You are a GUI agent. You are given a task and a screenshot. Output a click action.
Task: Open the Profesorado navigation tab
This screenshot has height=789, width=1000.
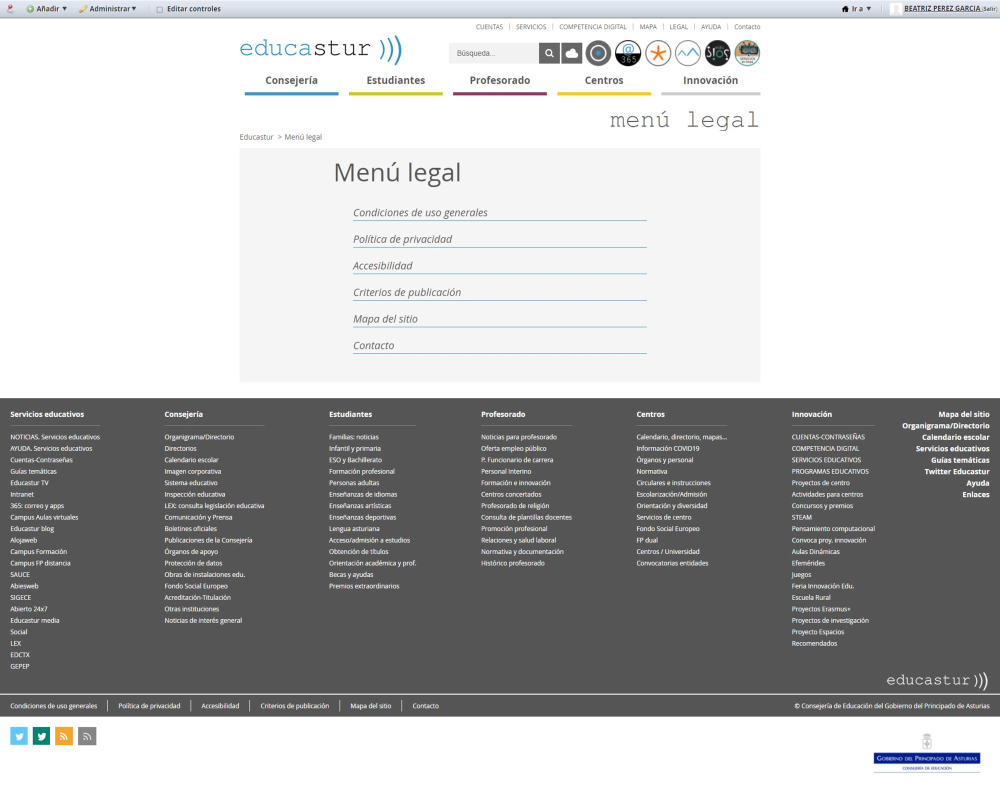499,80
